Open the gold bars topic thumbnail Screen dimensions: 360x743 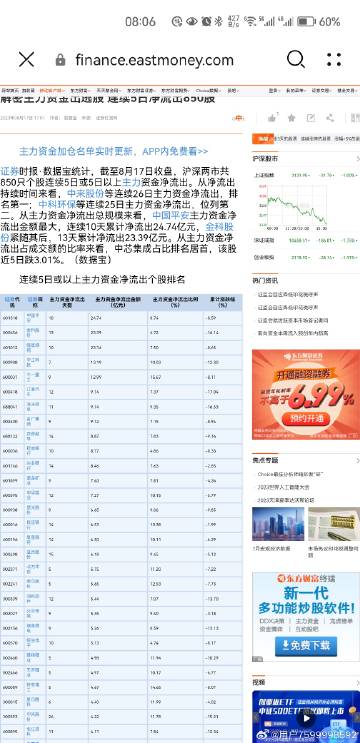click(333, 524)
